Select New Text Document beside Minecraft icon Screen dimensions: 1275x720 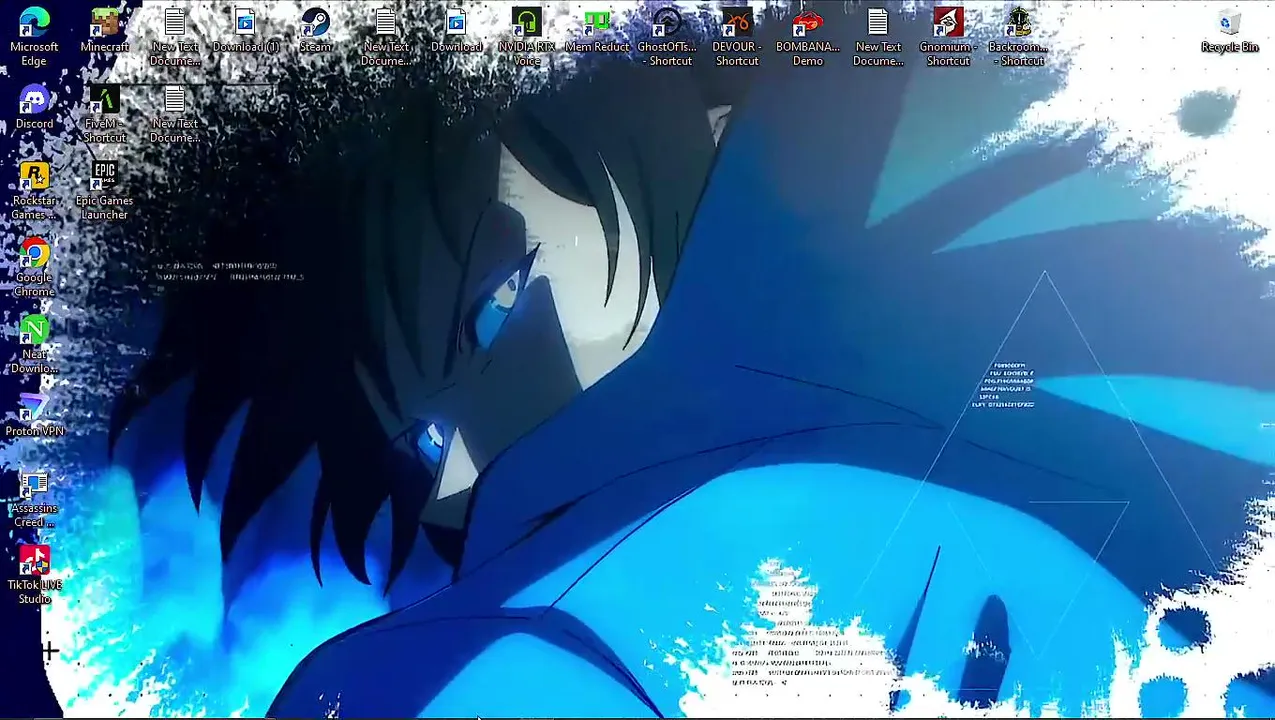pyautogui.click(x=175, y=37)
